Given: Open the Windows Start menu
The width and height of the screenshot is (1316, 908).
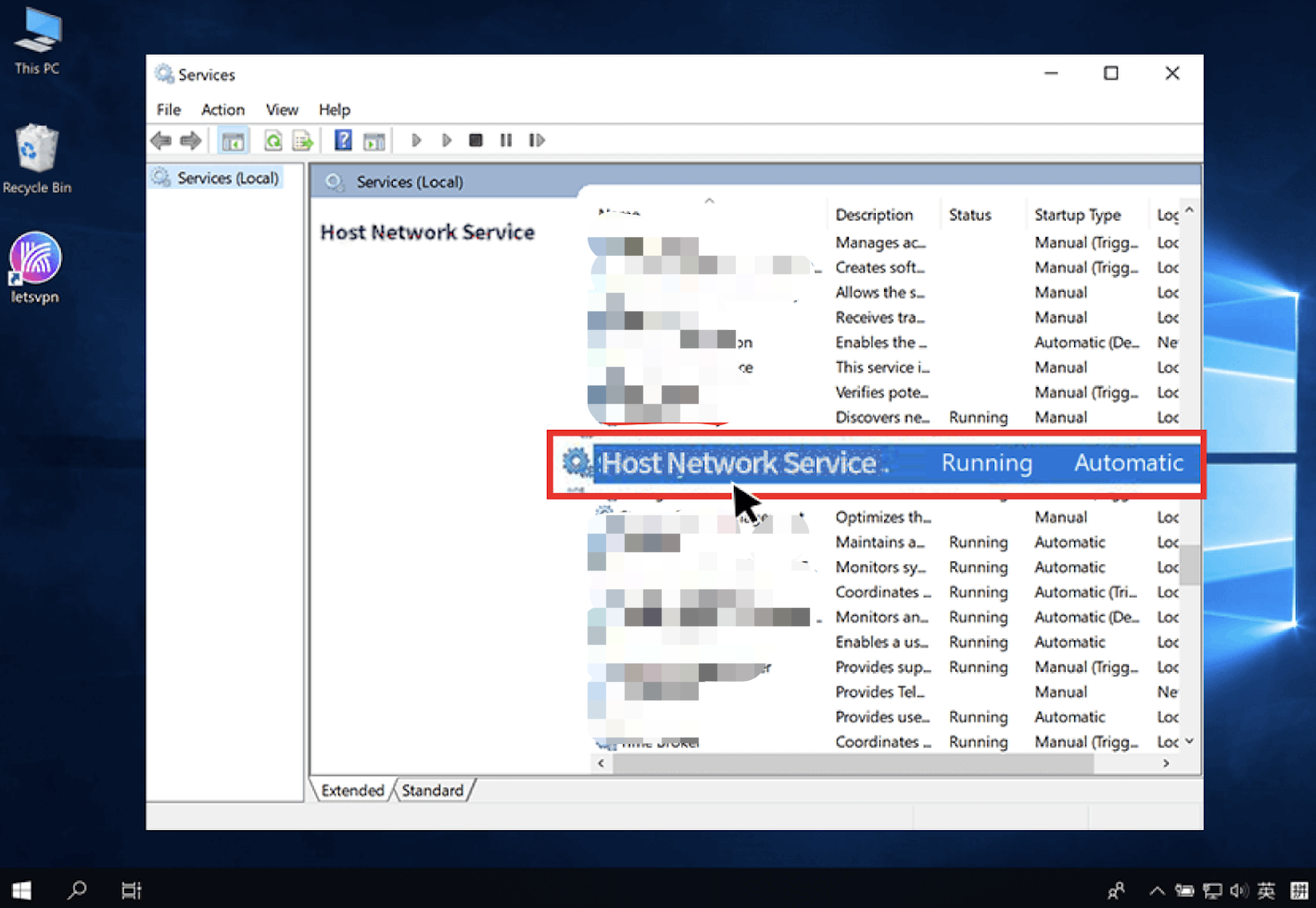Looking at the screenshot, I should [x=21, y=890].
